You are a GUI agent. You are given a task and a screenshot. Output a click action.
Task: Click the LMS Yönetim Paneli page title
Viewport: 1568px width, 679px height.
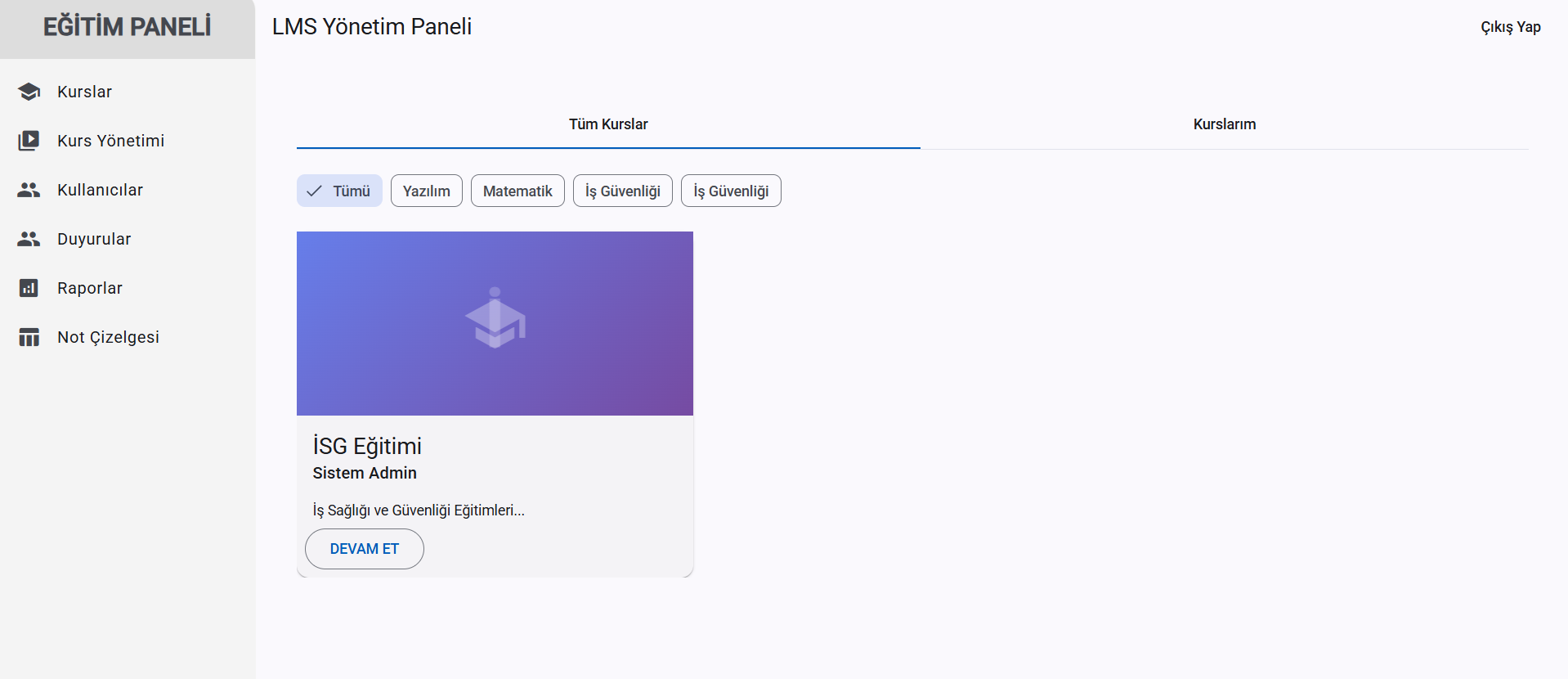372,27
